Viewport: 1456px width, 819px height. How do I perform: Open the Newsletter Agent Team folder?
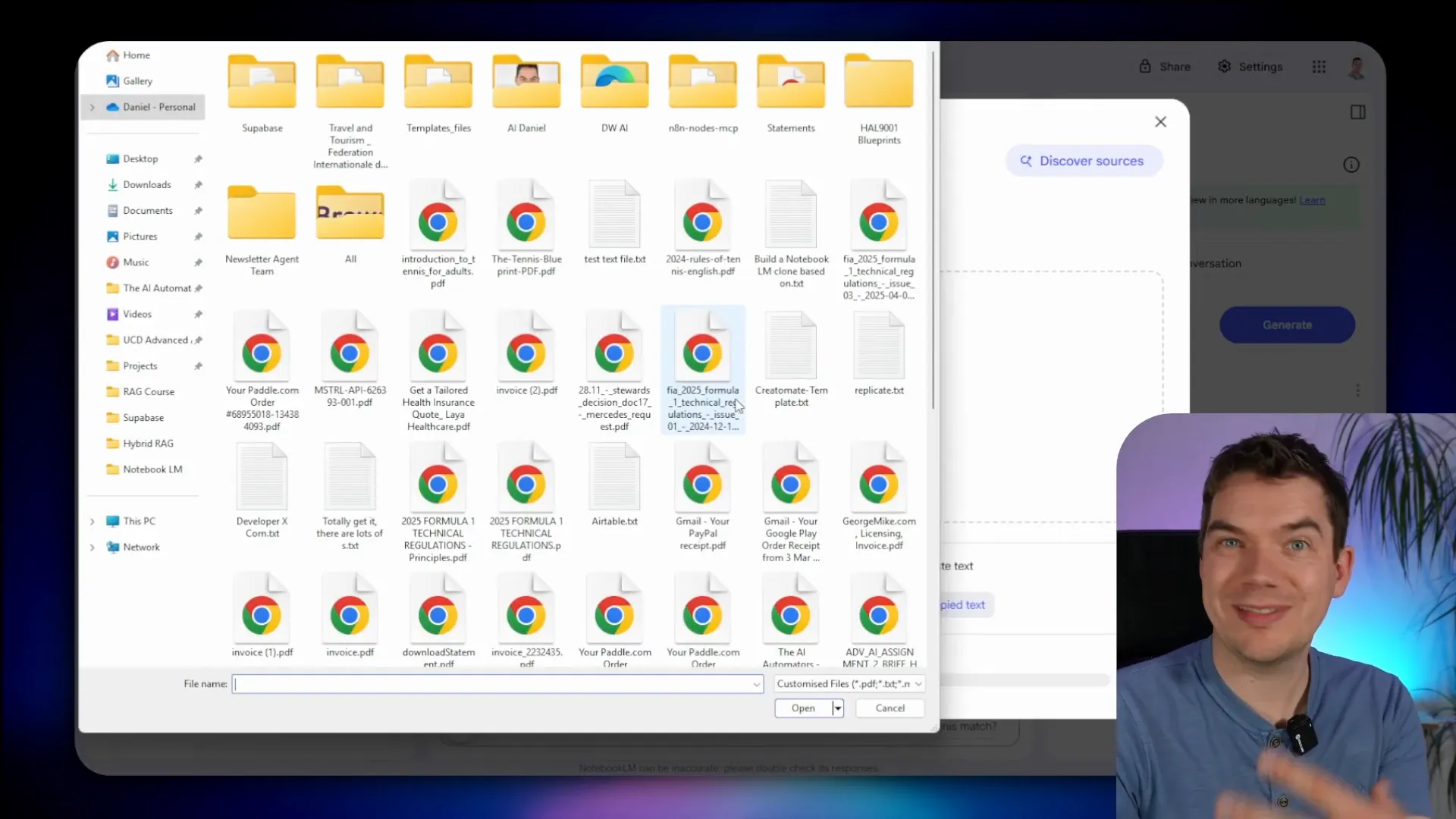(x=262, y=230)
